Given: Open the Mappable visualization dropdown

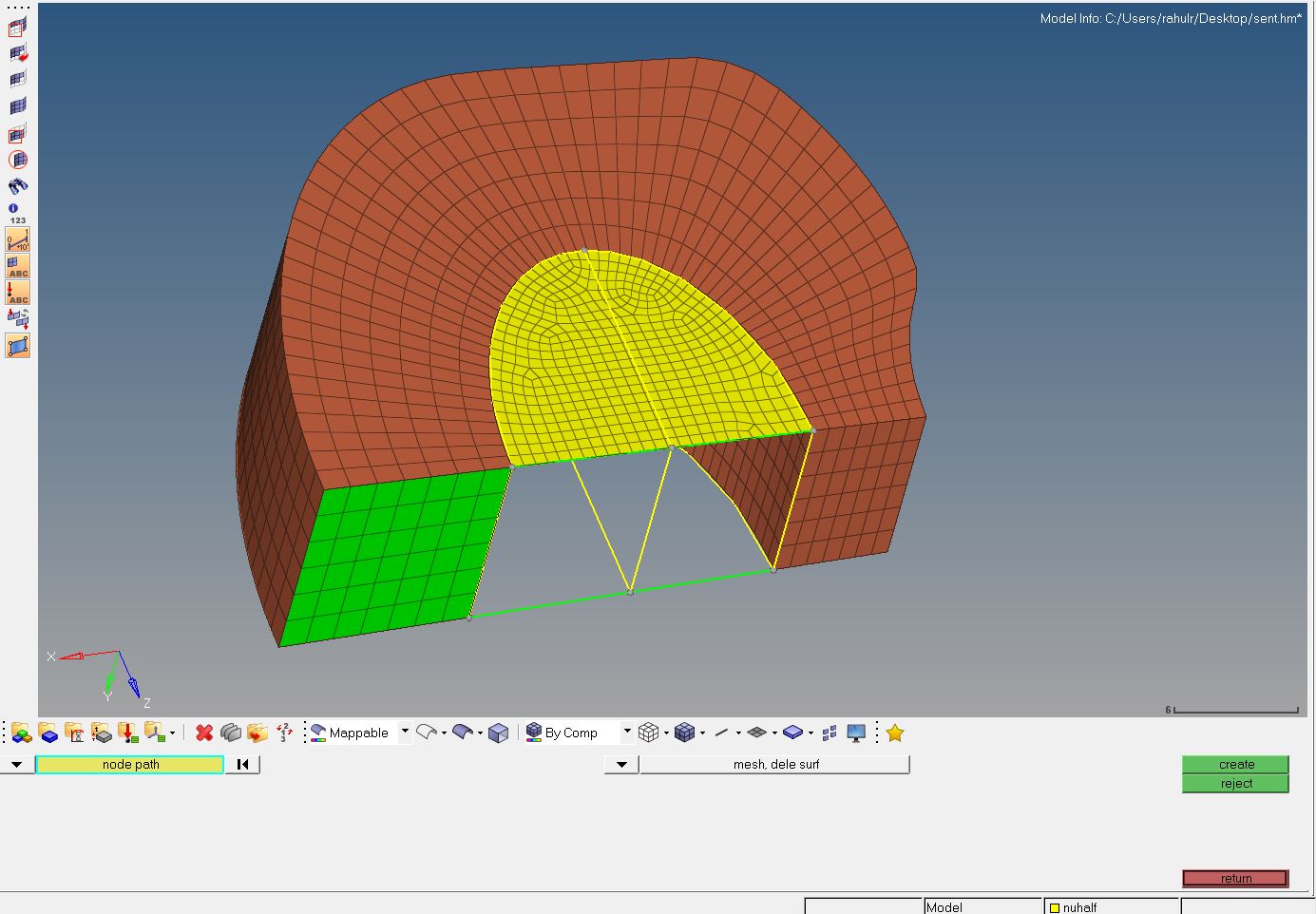Looking at the screenshot, I should 405,732.
